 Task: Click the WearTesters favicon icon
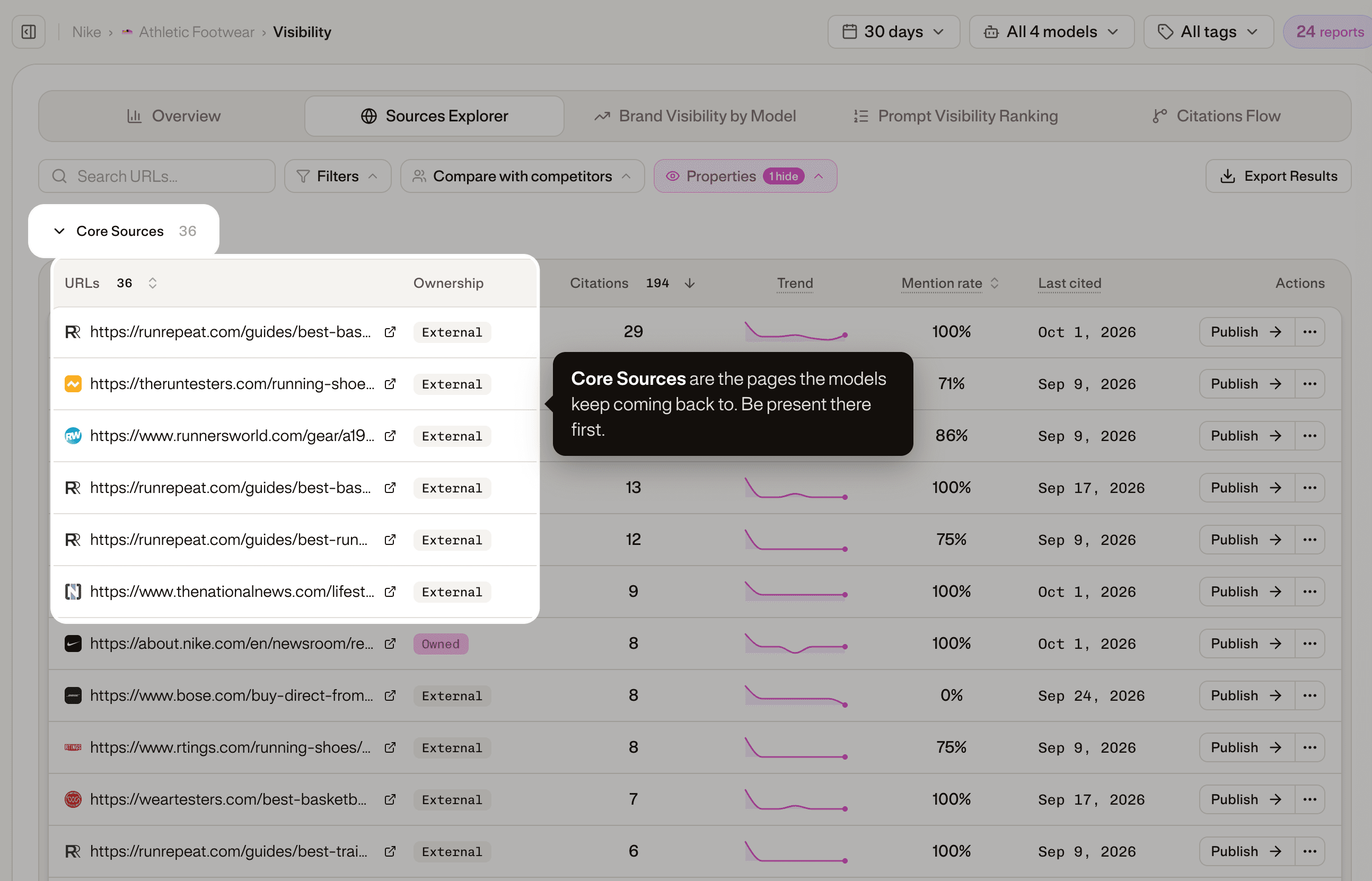pyautogui.click(x=73, y=800)
